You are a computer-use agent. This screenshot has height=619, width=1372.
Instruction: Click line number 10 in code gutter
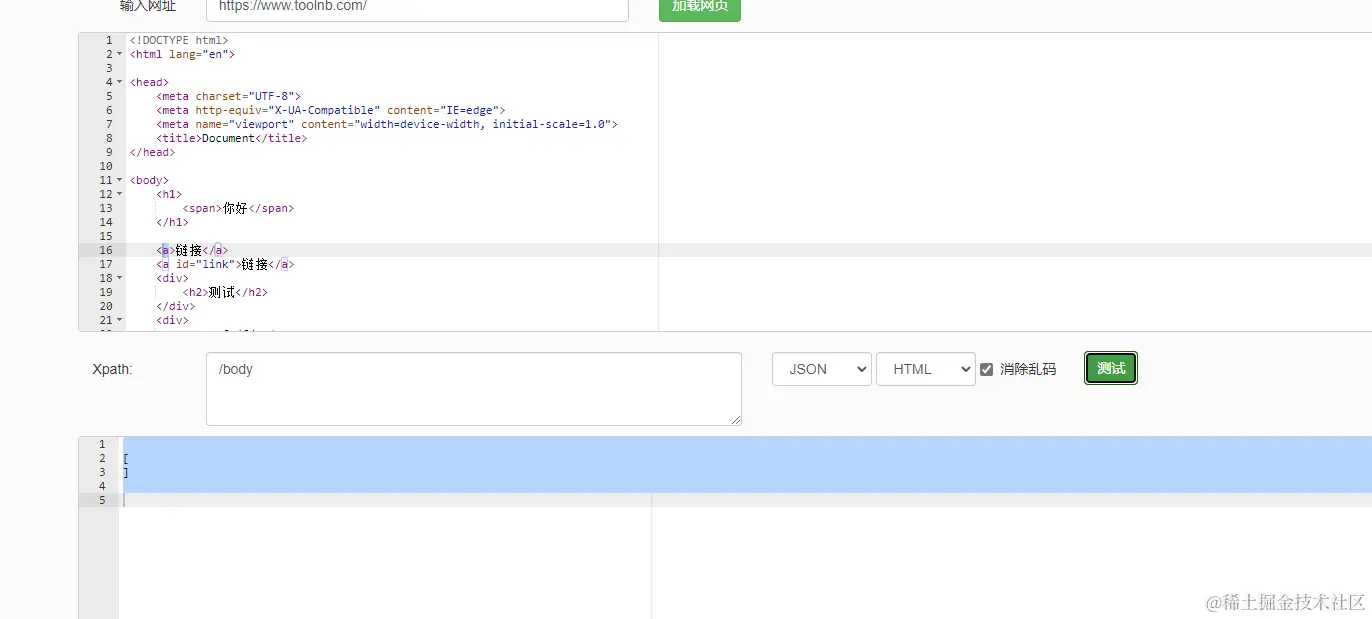pyautogui.click(x=105, y=166)
